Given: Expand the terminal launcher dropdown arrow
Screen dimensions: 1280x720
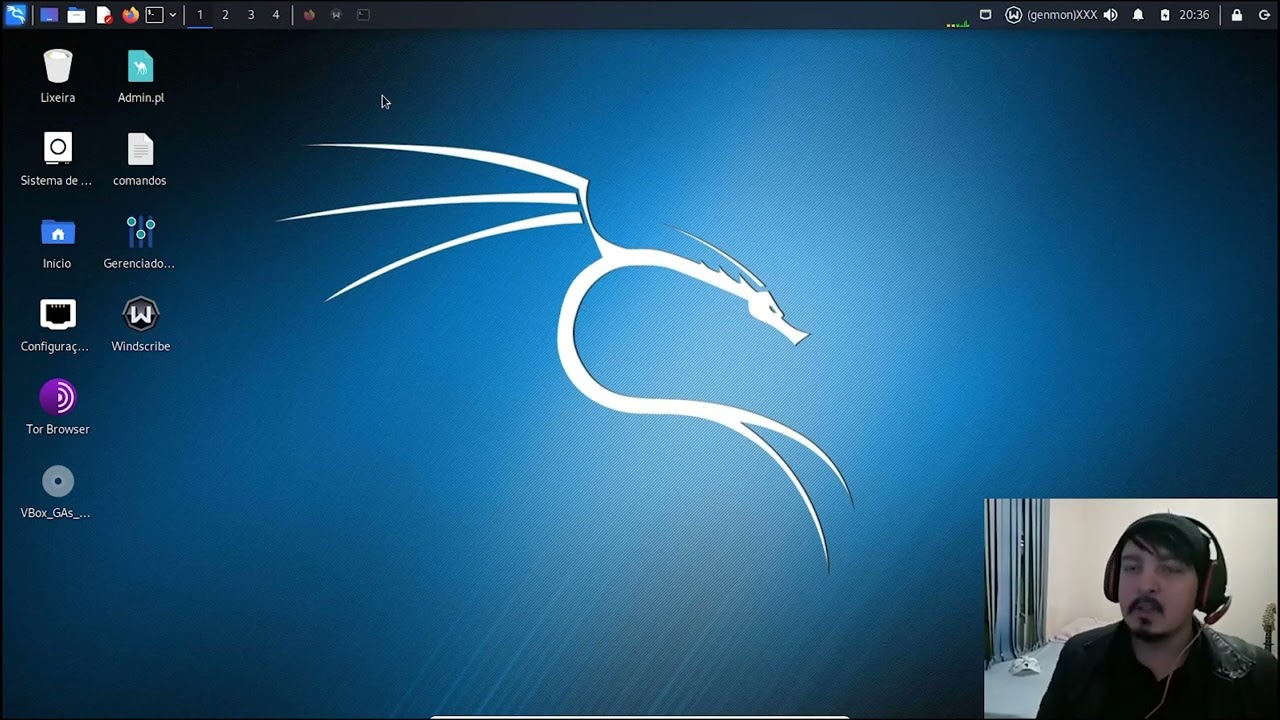Looking at the screenshot, I should tap(173, 15).
